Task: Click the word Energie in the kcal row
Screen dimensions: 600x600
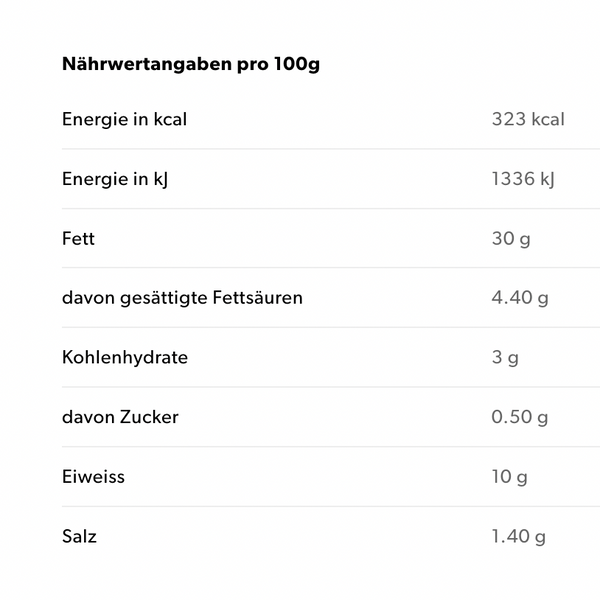Action: point(95,119)
